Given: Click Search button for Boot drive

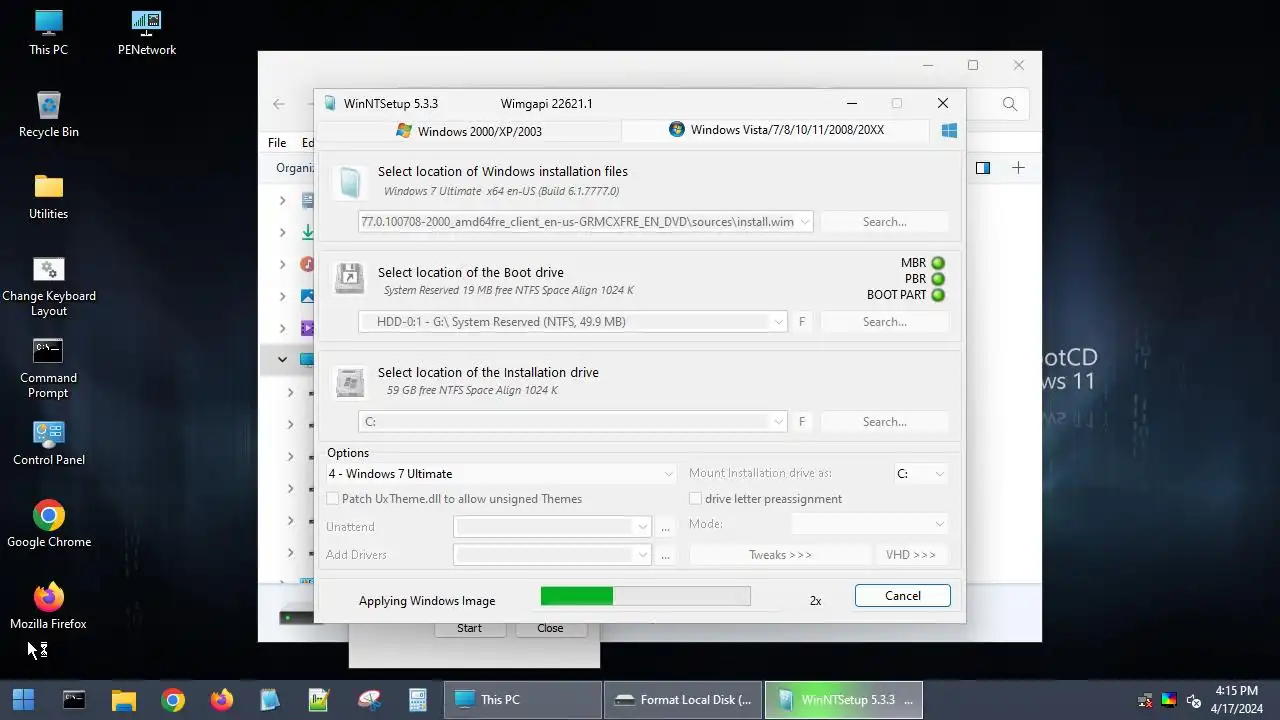Looking at the screenshot, I should coord(885,322).
